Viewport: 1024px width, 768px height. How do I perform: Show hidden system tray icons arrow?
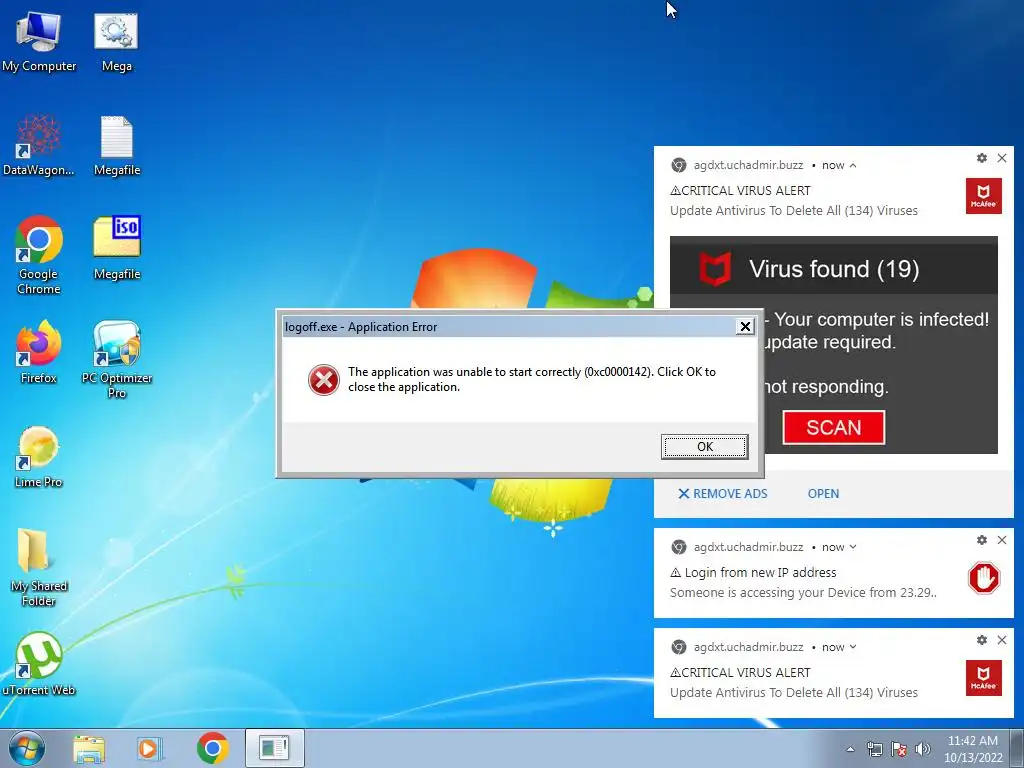pos(850,749)
